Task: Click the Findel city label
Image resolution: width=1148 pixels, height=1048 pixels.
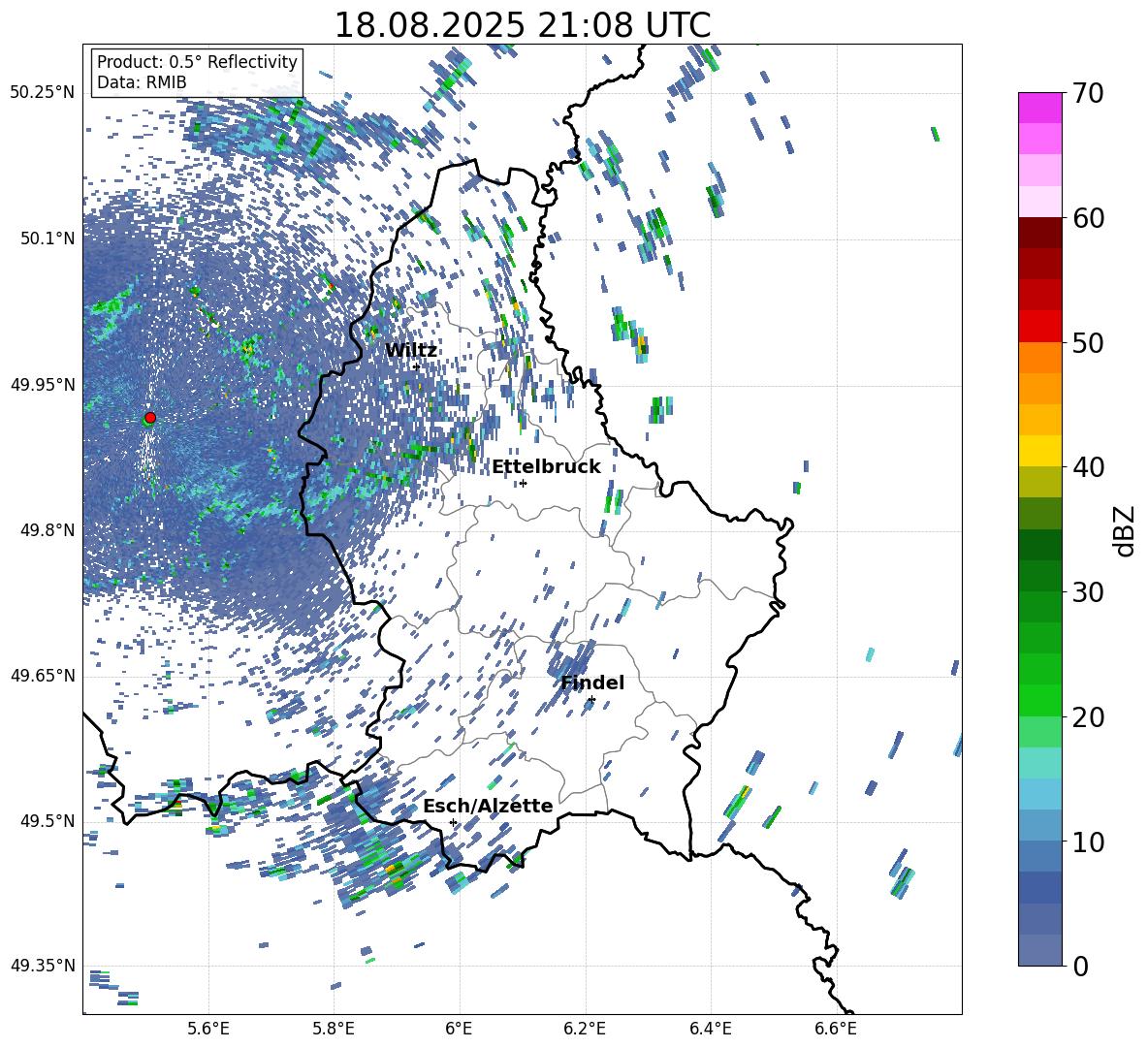Action: [x=592, y=683]
